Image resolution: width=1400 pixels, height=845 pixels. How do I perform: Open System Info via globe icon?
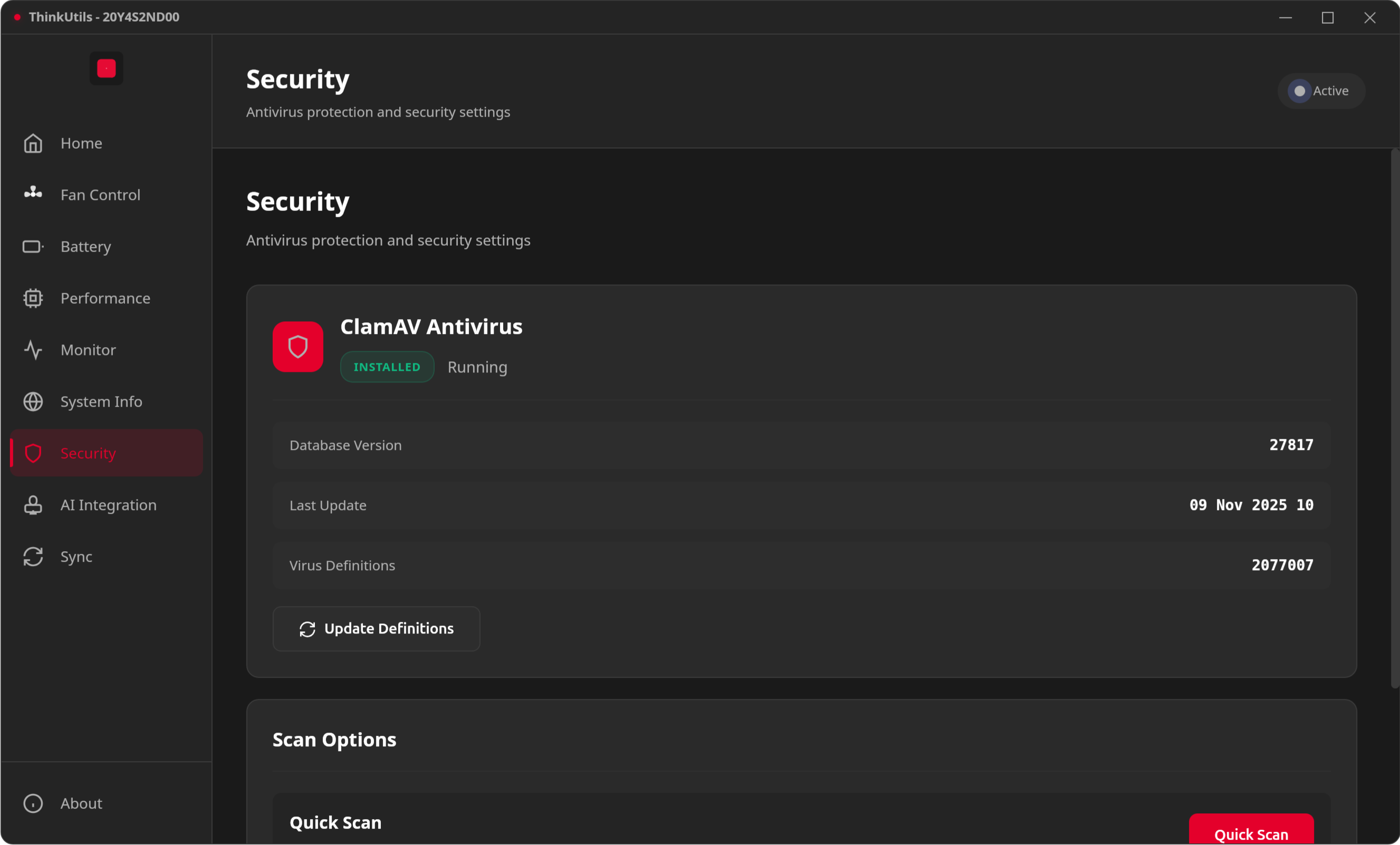pyautogui.click(x=33, y=401)
